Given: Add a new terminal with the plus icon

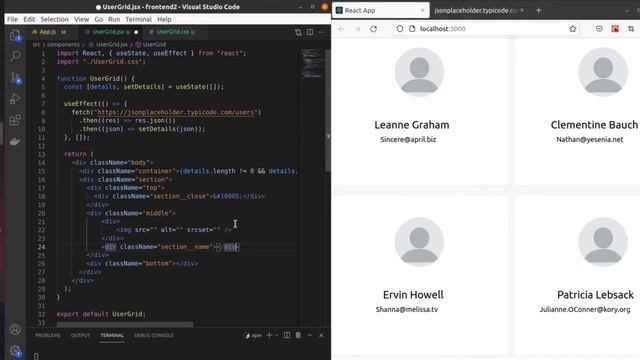Looking at the screenshot, I should (x=269, y=335).
